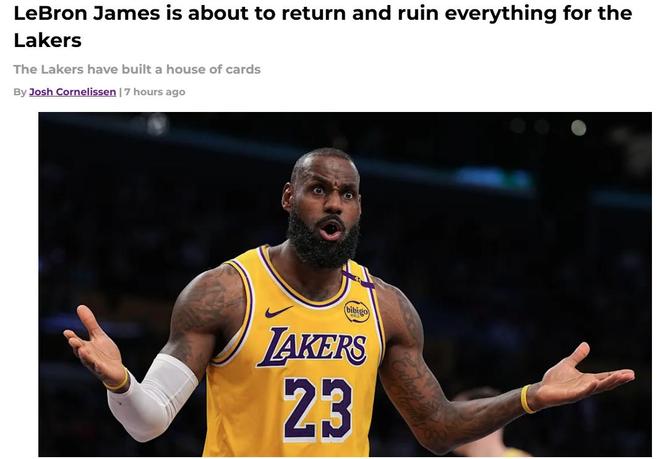
Task: Click the Lakers wordmark on the jersey
Action: [312, 346]
